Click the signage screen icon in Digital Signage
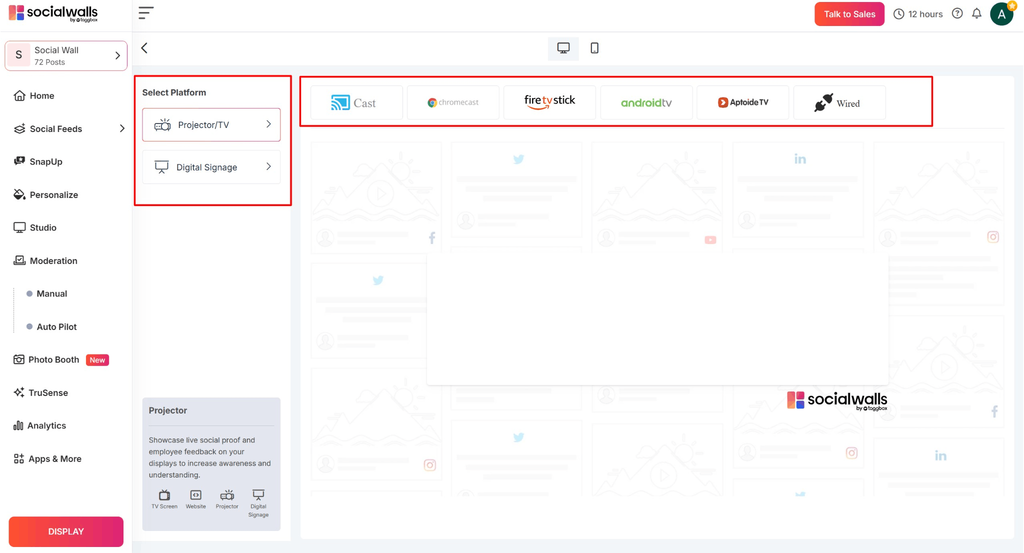 (161, 167)
